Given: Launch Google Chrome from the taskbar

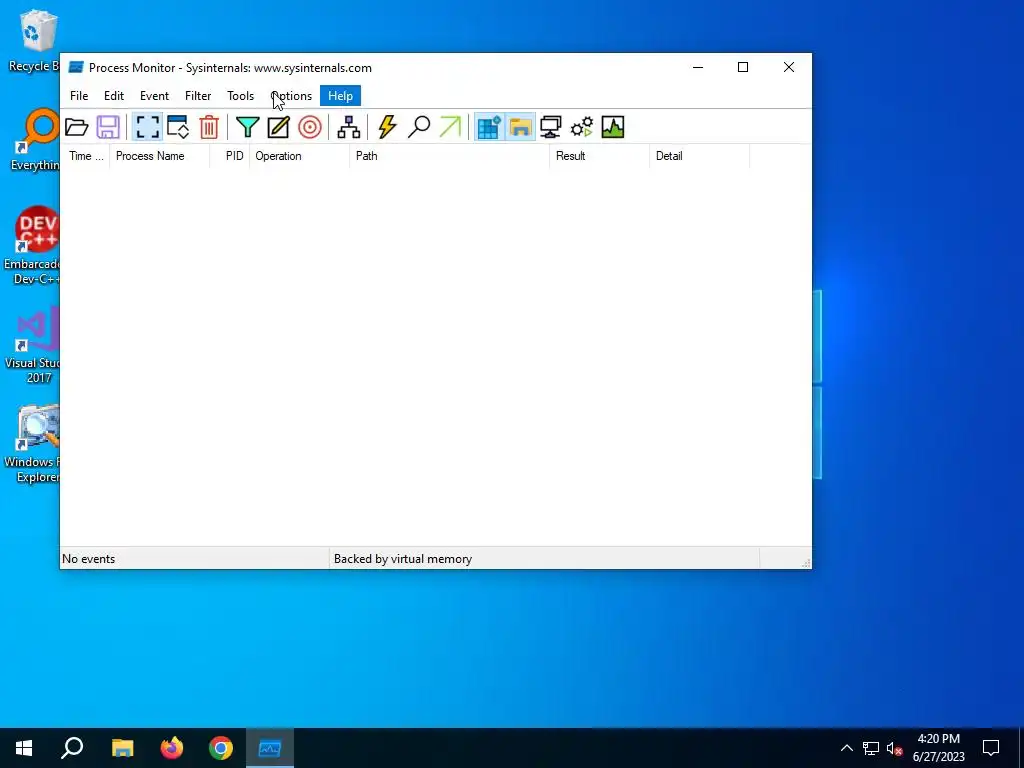Looking at the screenshot, I should pos(221,748).
